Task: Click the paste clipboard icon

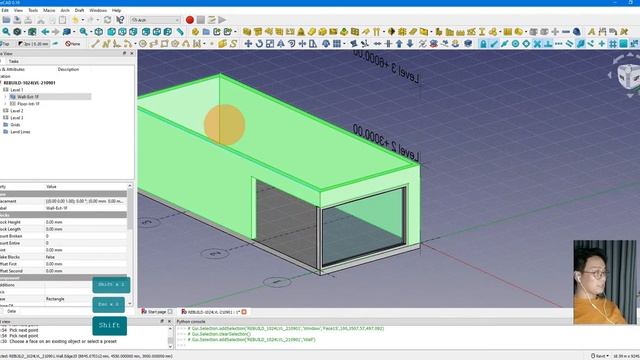Action: click(62, 20)
